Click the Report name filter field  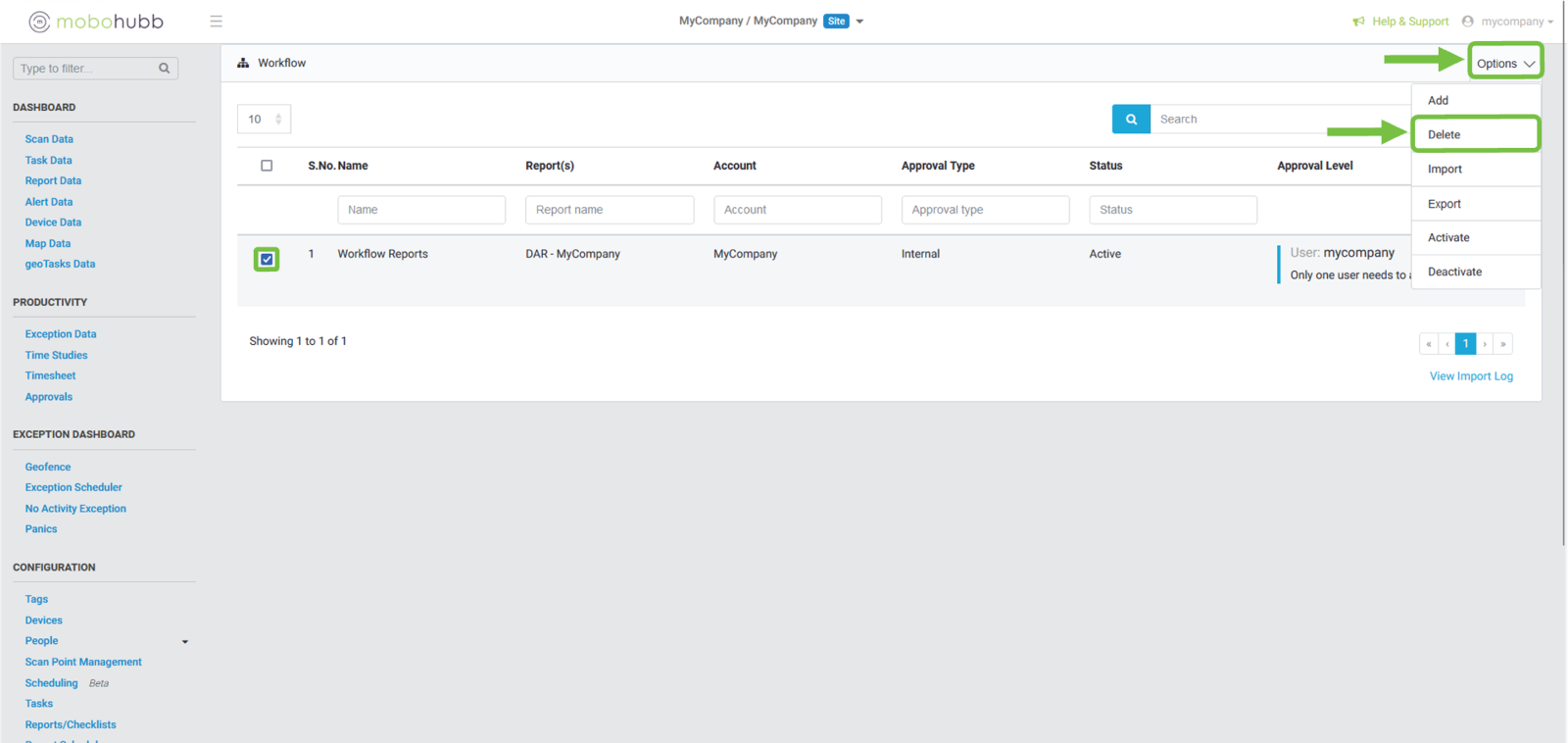pyautogui.click(x=609, y=210)
